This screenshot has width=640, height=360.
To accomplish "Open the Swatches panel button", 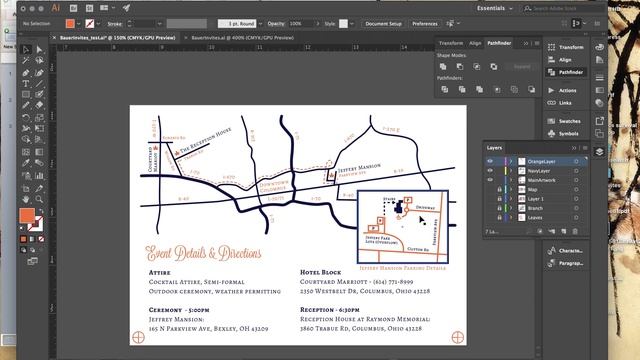I will [567, 121].
